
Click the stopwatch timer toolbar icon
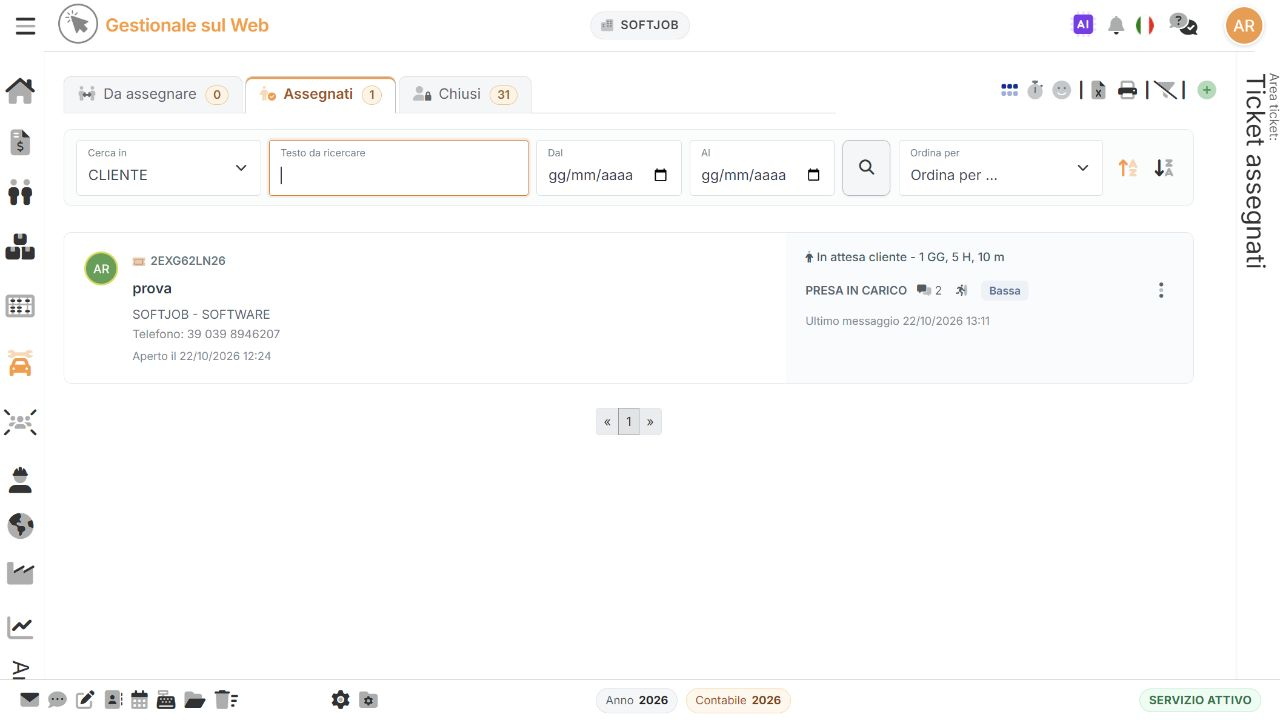click(x=1035, y=90)
